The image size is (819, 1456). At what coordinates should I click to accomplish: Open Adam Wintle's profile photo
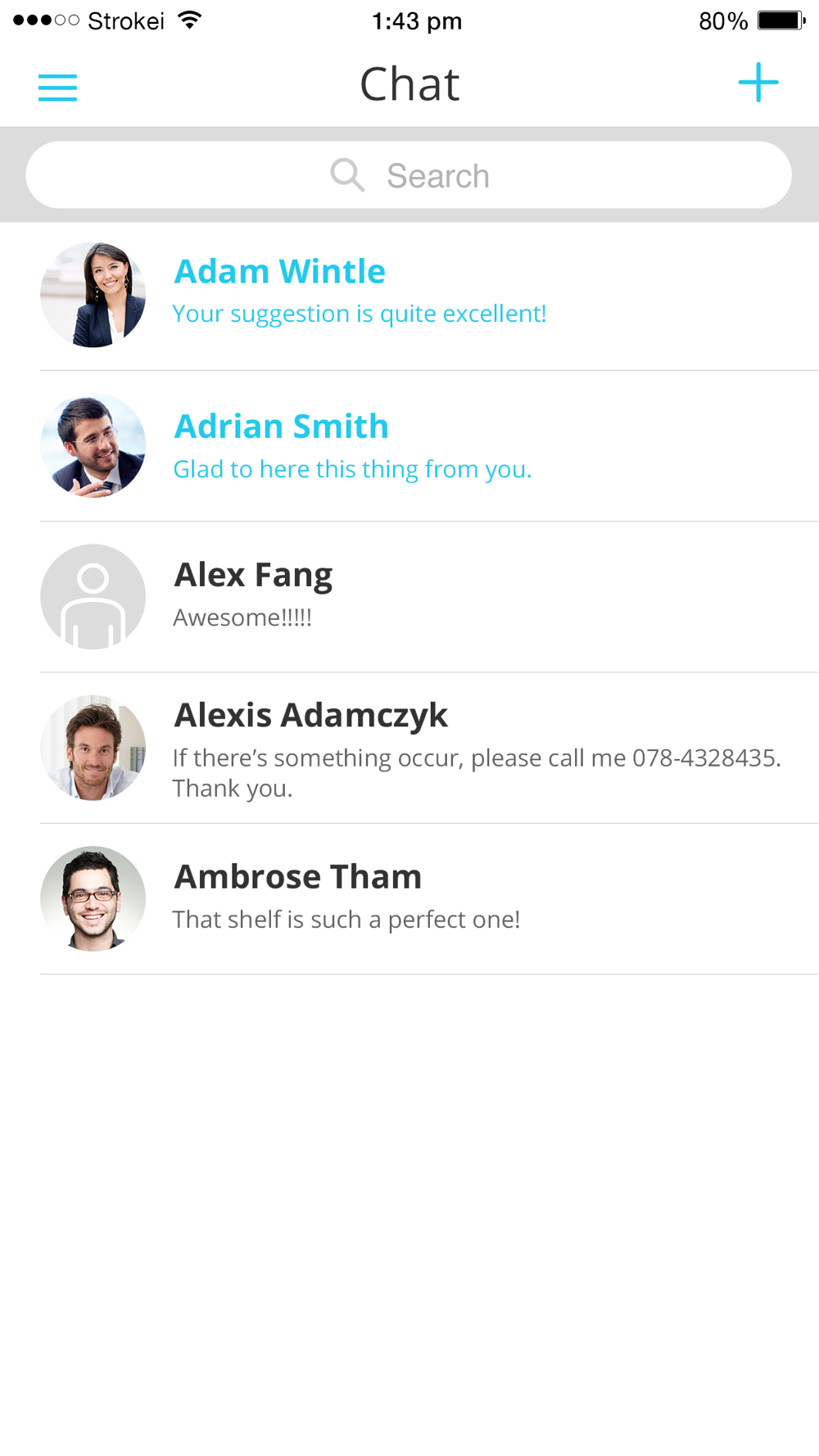[93, 295]
